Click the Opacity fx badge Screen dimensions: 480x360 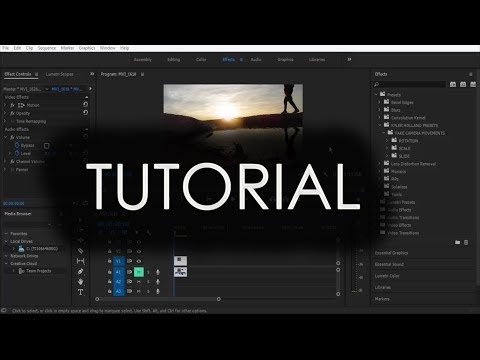coord(12,113)
